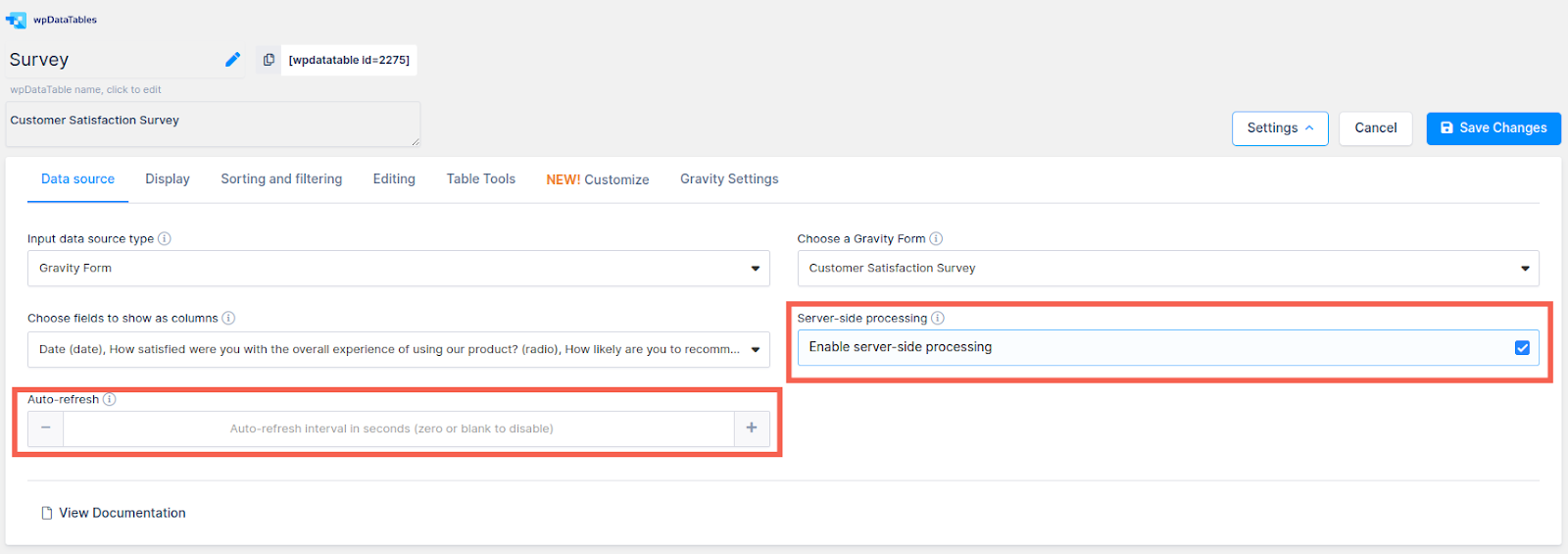Open the Choose a Gravity Form dropdown
Screen dimensions: 1568x554
(x=1168, y=268)
